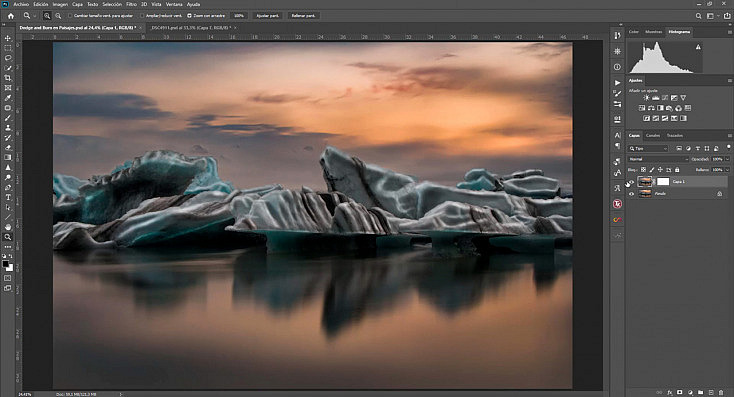Select the Dodge tool
This screenshot has width=734, height=397.
tap(7, 177)
